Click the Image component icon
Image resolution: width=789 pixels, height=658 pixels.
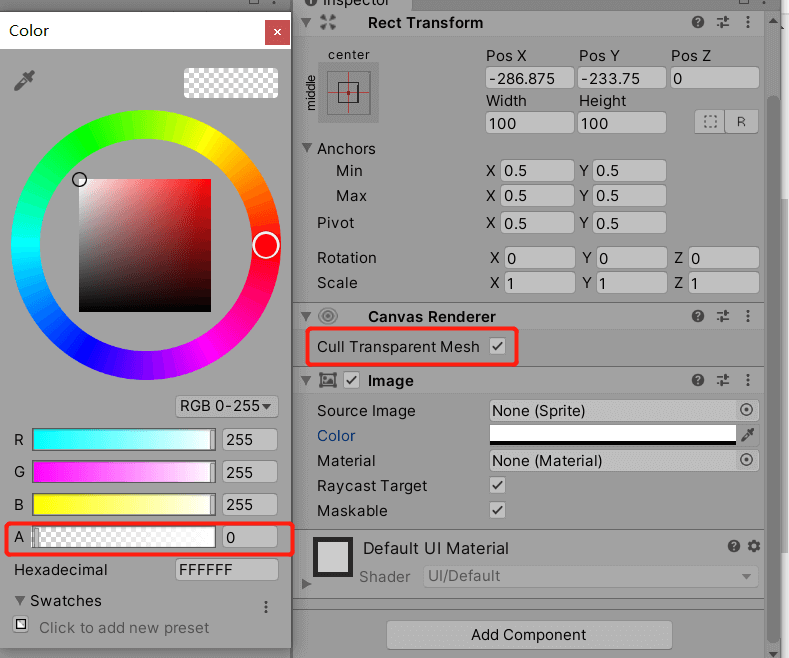point(328,380)
